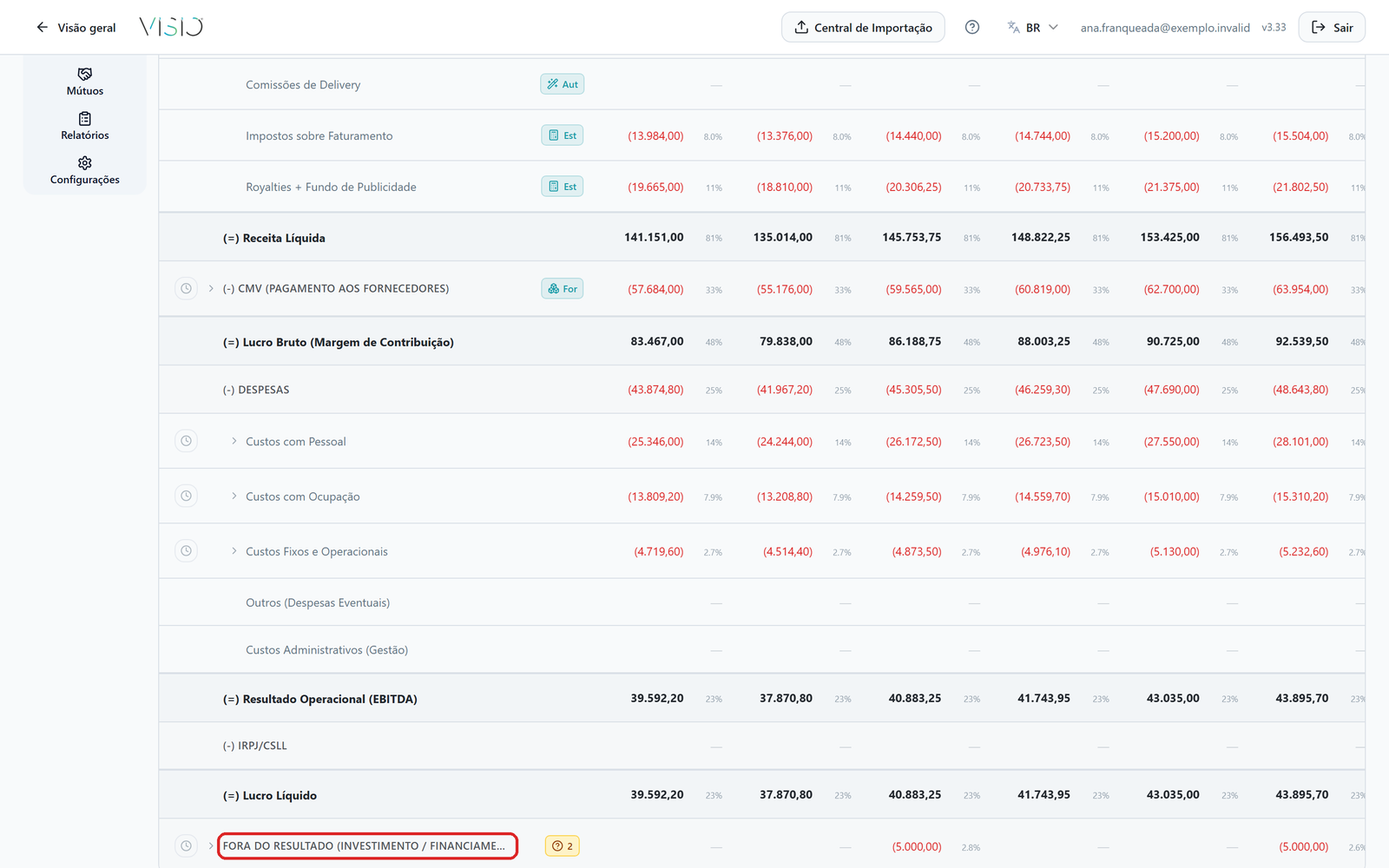Image resolution: width=1389 pixels, height=868 pixels.
Task: Click the (-) DESPESAS row label
Action: point(256,390)
